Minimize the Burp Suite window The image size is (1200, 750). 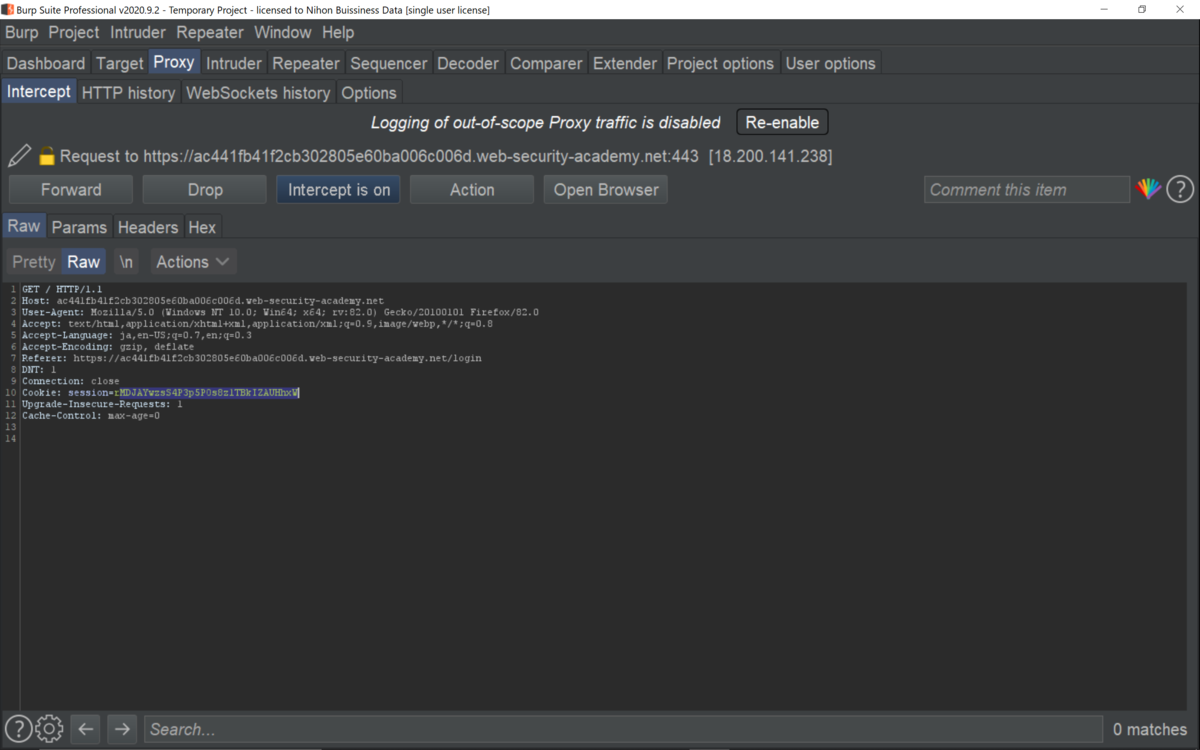click(1104, 9)
